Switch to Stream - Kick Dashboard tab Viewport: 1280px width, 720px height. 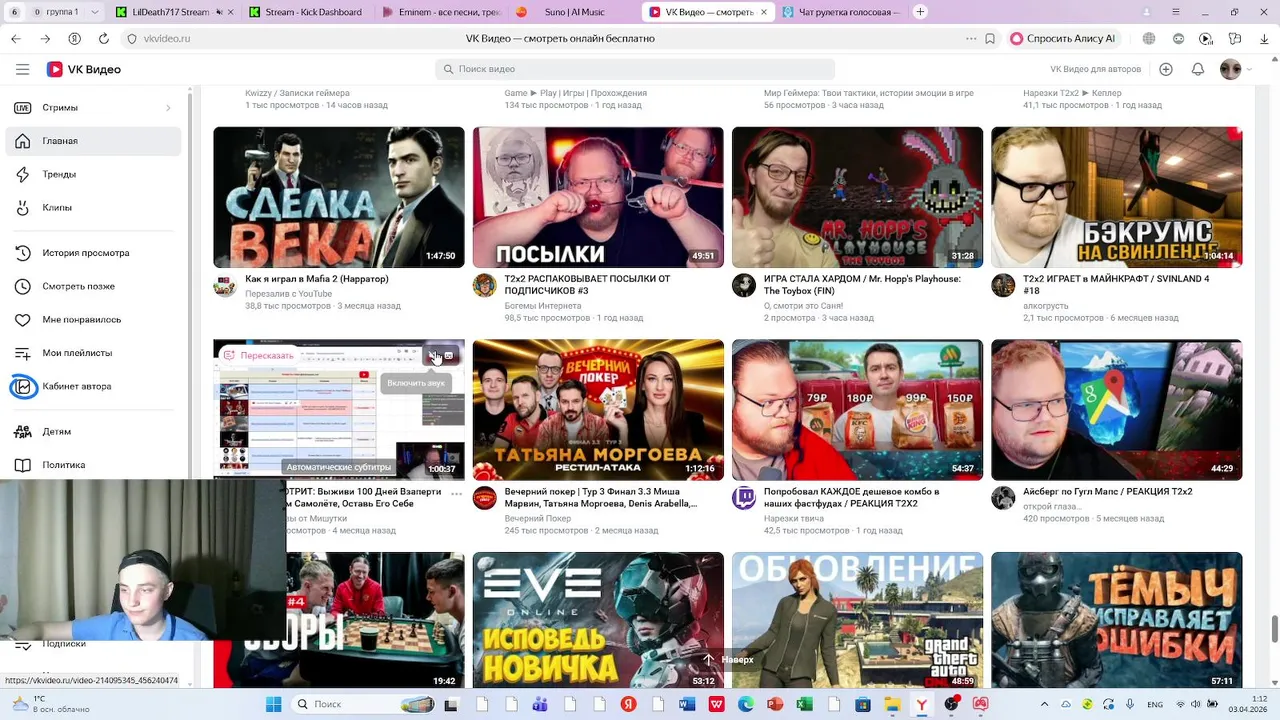(305, 12)
